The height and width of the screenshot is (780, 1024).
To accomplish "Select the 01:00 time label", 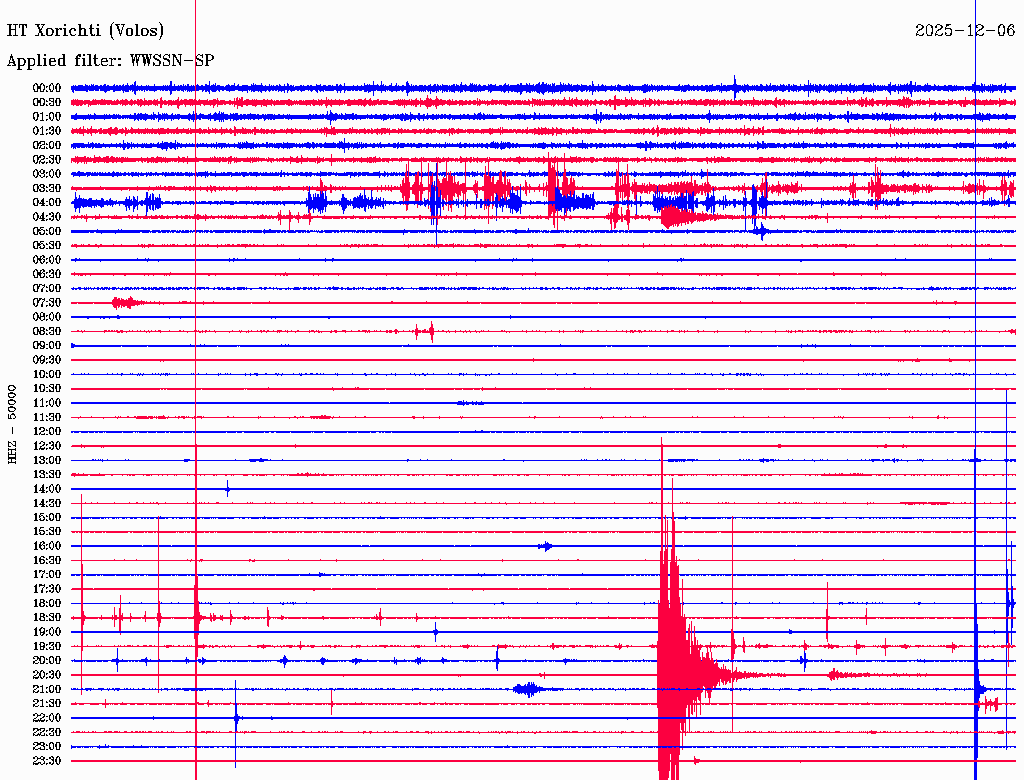I will [47, 117].
